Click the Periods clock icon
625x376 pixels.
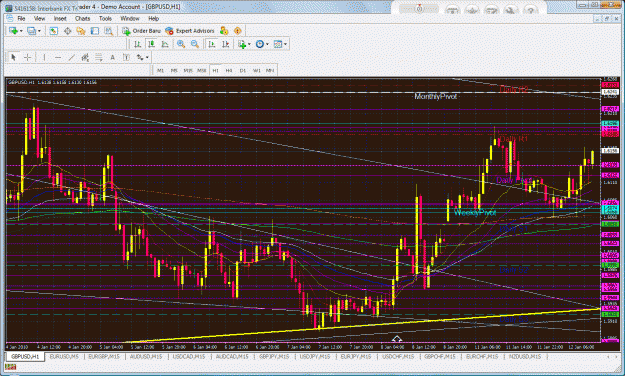(x=260, y=44)
